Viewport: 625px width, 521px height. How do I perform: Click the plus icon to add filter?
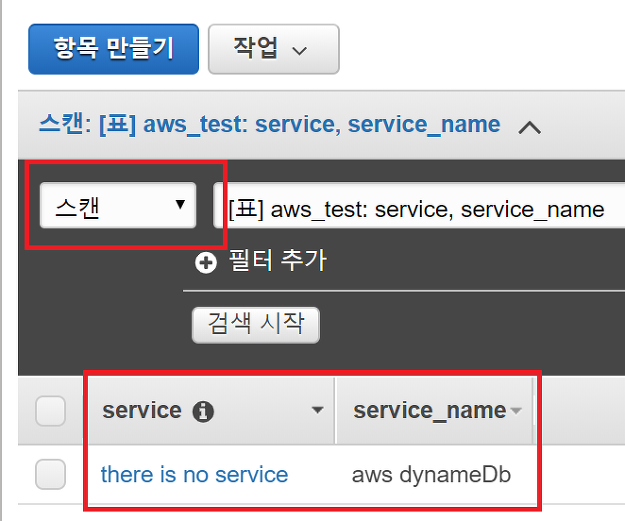(206, 263)
